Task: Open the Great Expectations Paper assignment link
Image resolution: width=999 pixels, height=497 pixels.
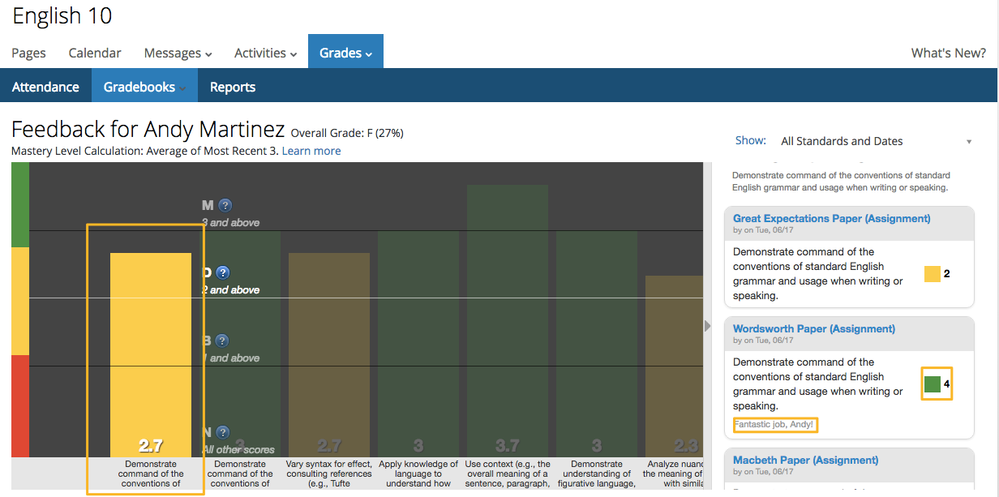Action: point(831,218)
